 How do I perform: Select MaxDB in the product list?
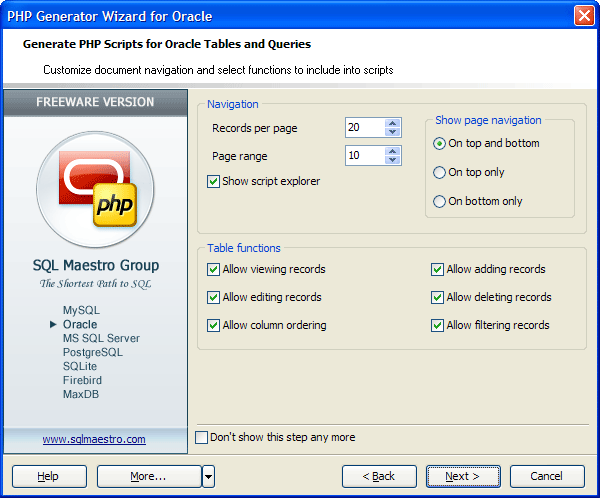(x=81, y=394)
